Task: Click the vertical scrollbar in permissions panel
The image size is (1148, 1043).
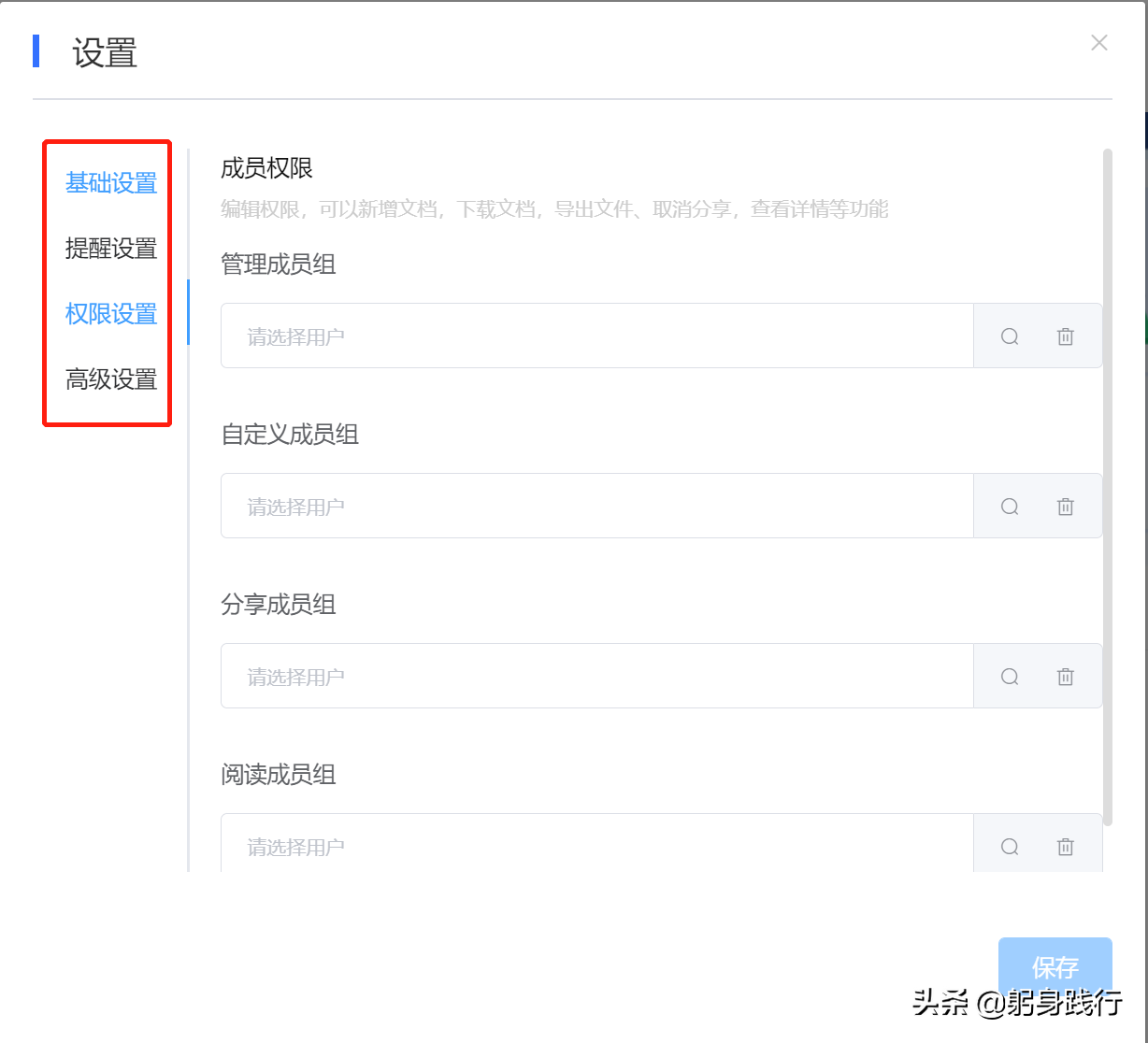Action: (1108, 486)
